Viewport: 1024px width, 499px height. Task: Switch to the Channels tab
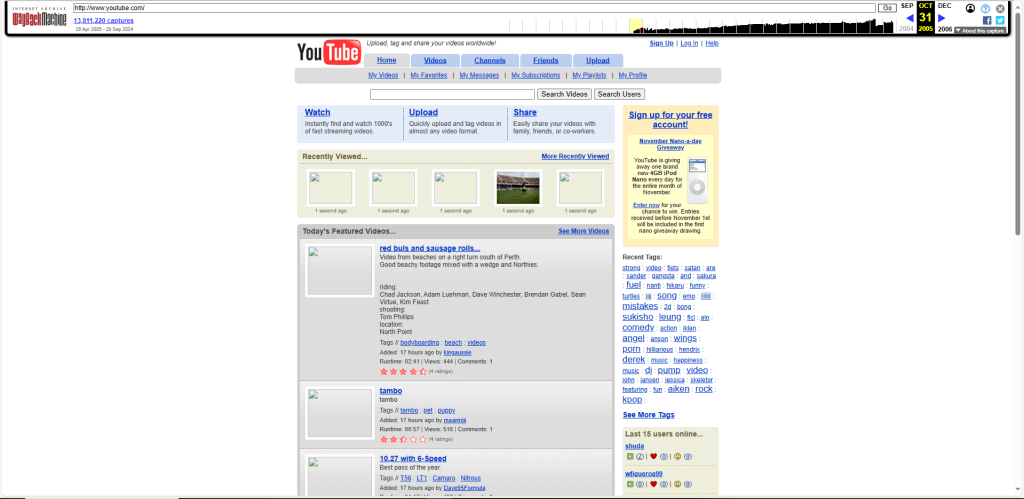(490, 61)
